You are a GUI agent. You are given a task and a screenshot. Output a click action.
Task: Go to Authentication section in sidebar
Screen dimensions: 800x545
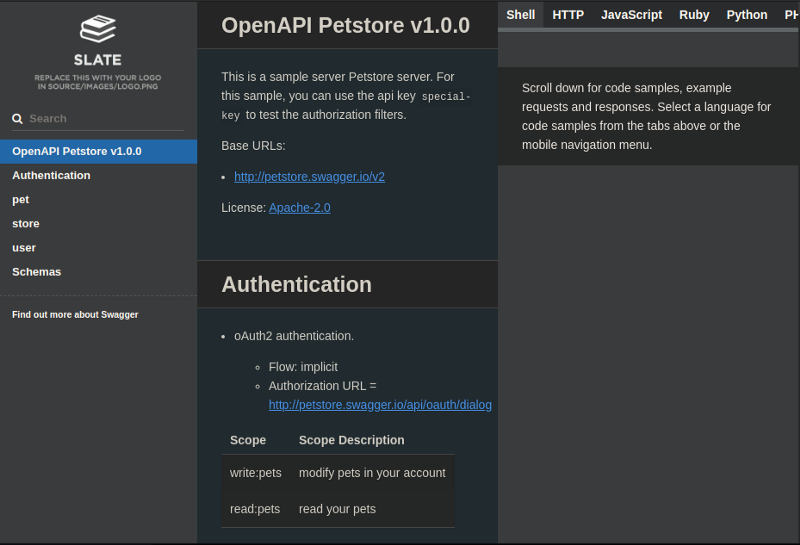click(51, 175)
